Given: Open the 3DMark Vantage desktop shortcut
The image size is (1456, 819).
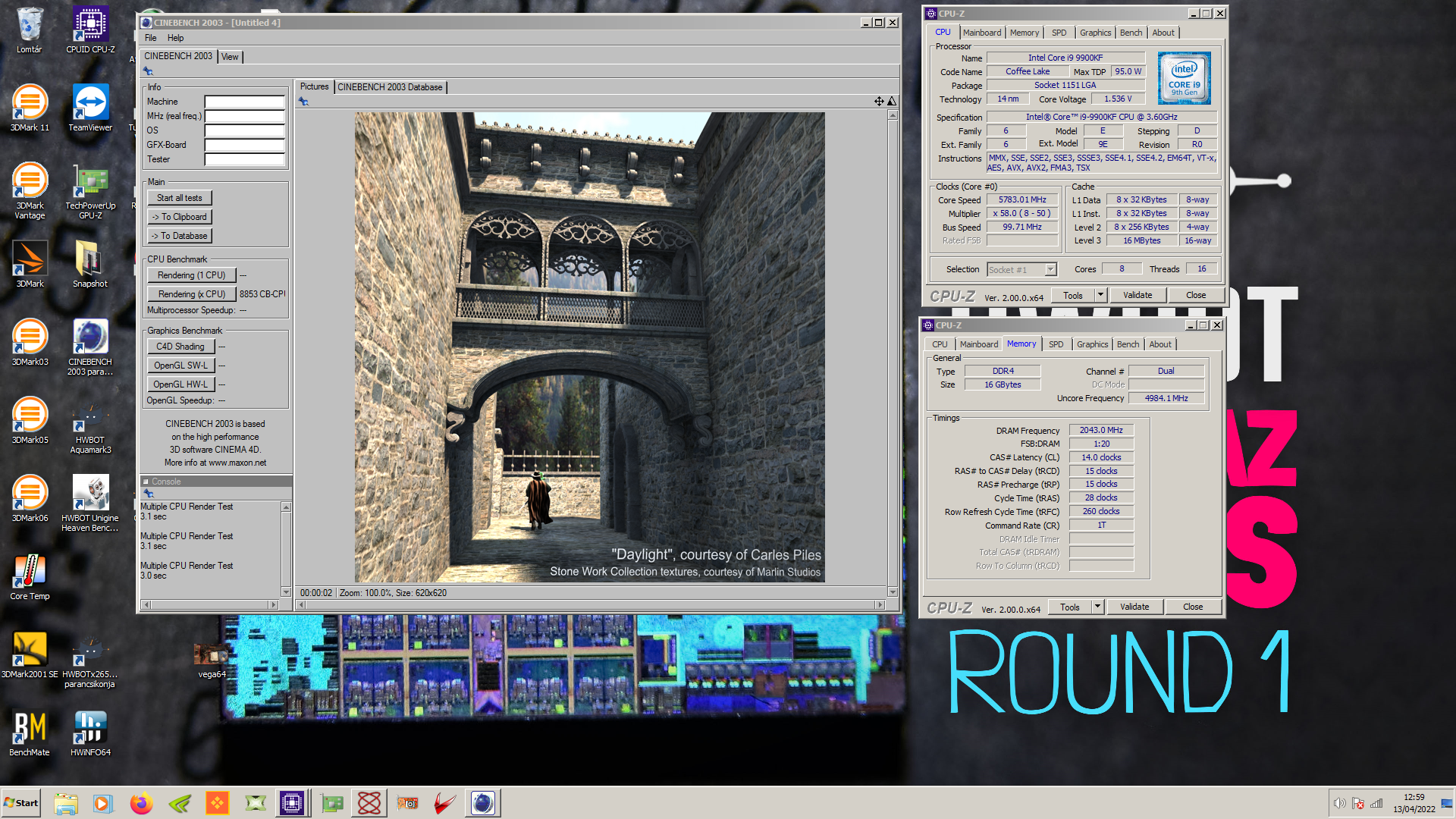Looking at the screenshot, I should pyautogui.click(x=30, y=191).
